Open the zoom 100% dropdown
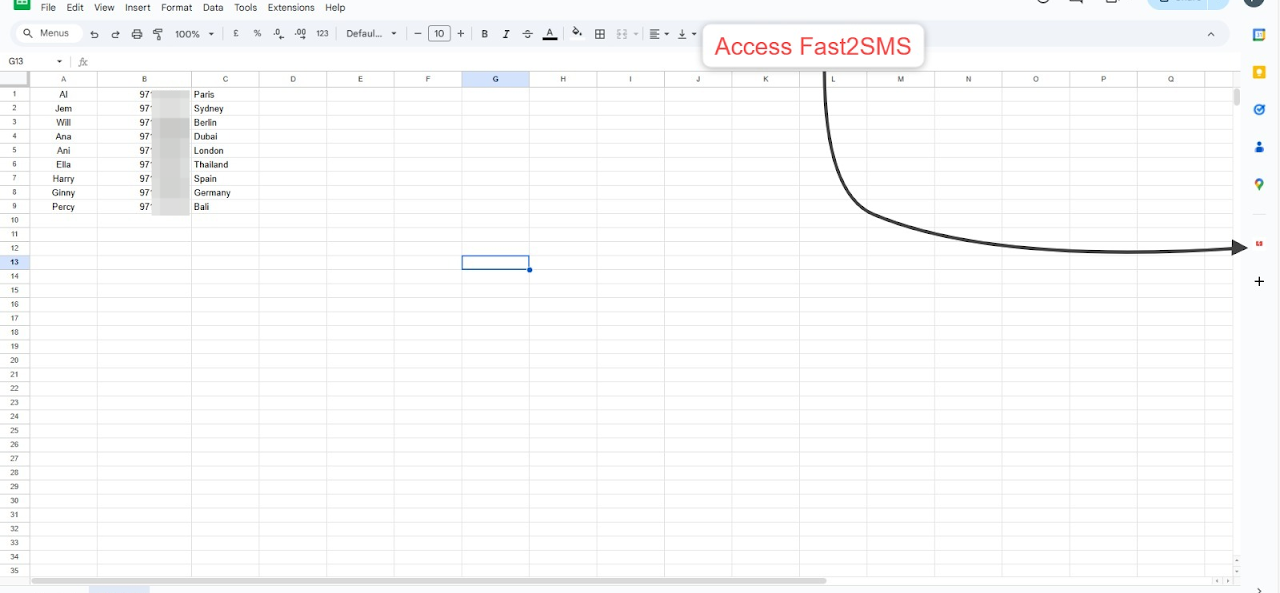The width and height of the screenshot is (1280, 593). 194,34
